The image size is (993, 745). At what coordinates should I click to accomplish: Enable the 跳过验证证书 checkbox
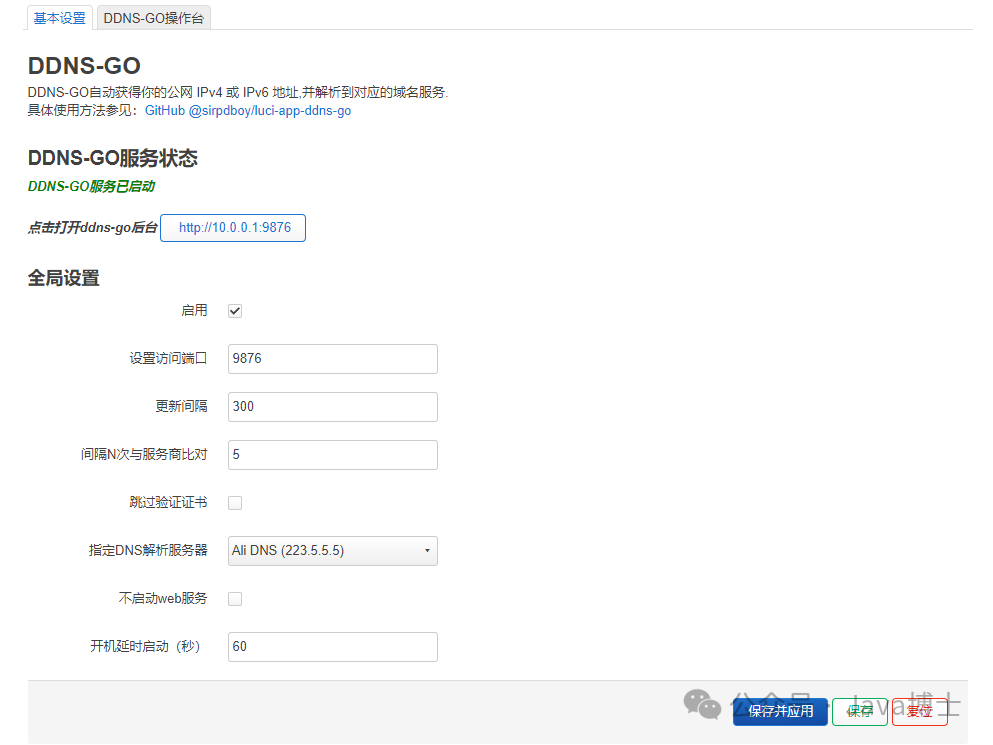235,503
